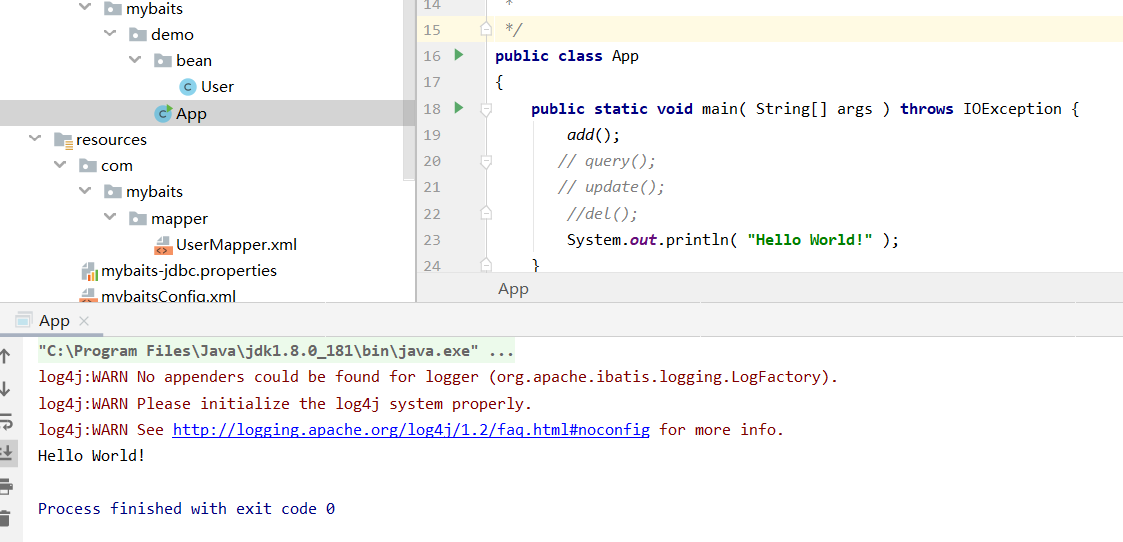Image resolution: width=1123 pixels, height=542 pixels.
Task: Click 'Please initialize the log4j system properly' line
Action: (x=285, y=403)
